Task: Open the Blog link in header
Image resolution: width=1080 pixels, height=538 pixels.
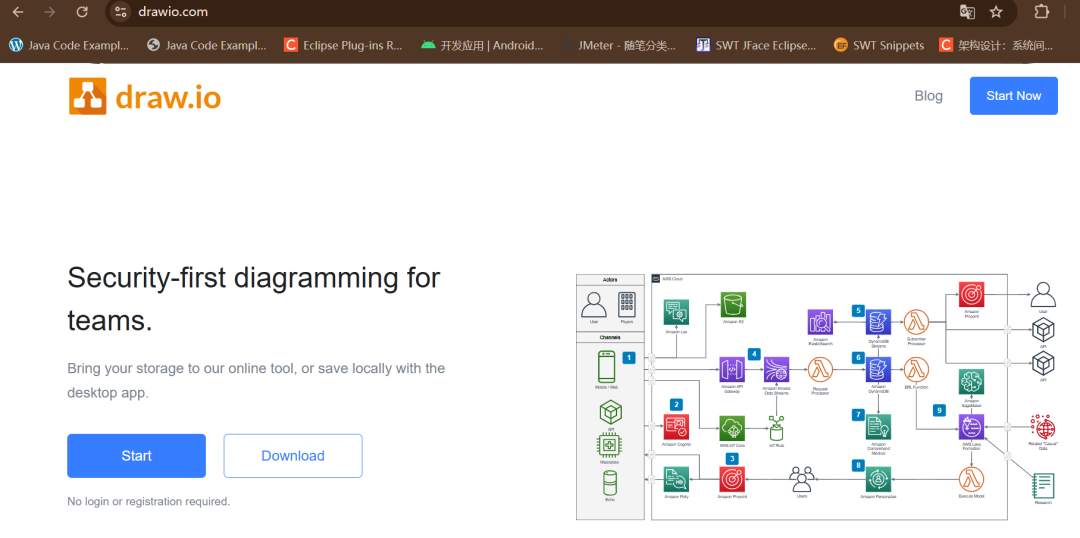Action: pyautogui.click(x=928, y=96)
